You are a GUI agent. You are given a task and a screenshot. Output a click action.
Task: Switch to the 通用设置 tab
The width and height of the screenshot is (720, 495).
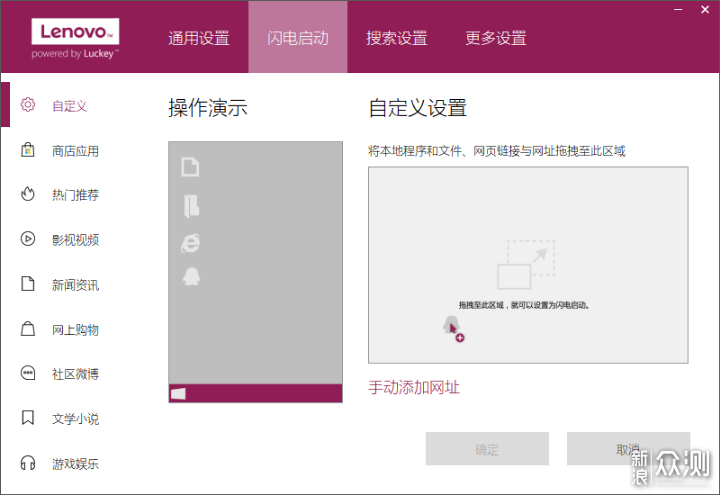click(199, 38)
